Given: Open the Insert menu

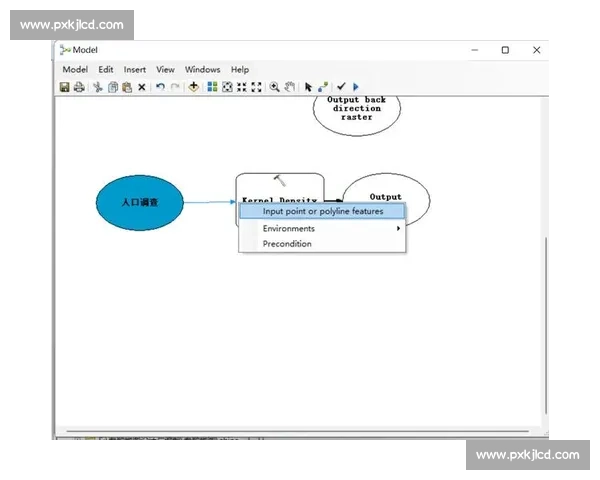Looking at the screenshot, I should 135,70.
